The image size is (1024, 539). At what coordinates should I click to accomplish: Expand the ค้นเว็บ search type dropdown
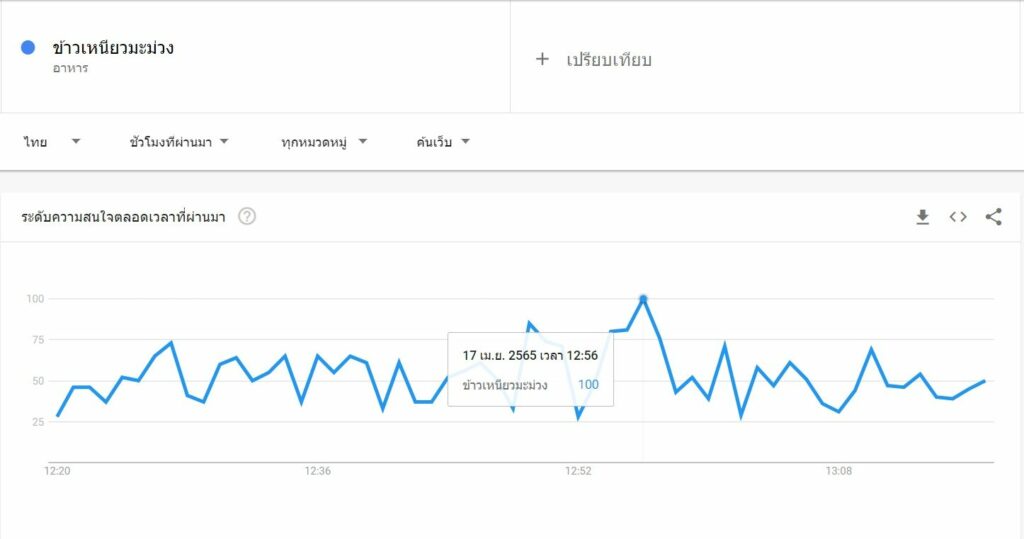[x=443, y=142]
